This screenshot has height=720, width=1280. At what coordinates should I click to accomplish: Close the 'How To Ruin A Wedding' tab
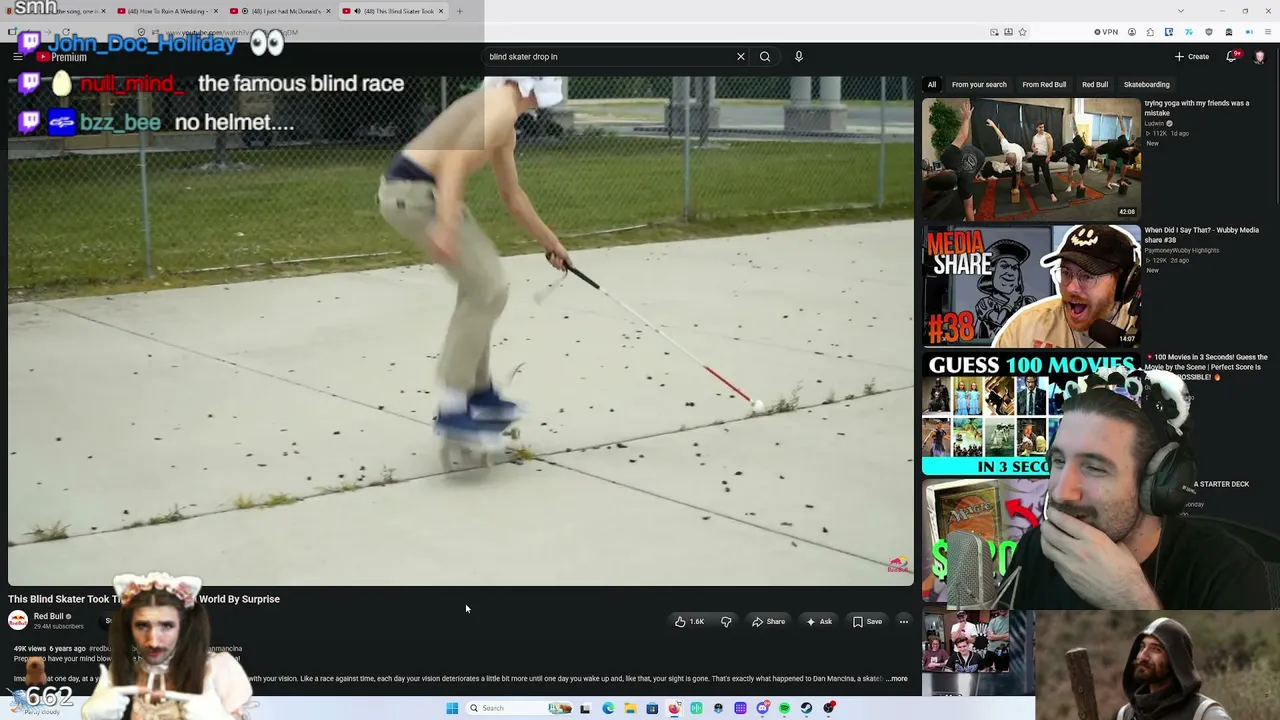216,11
